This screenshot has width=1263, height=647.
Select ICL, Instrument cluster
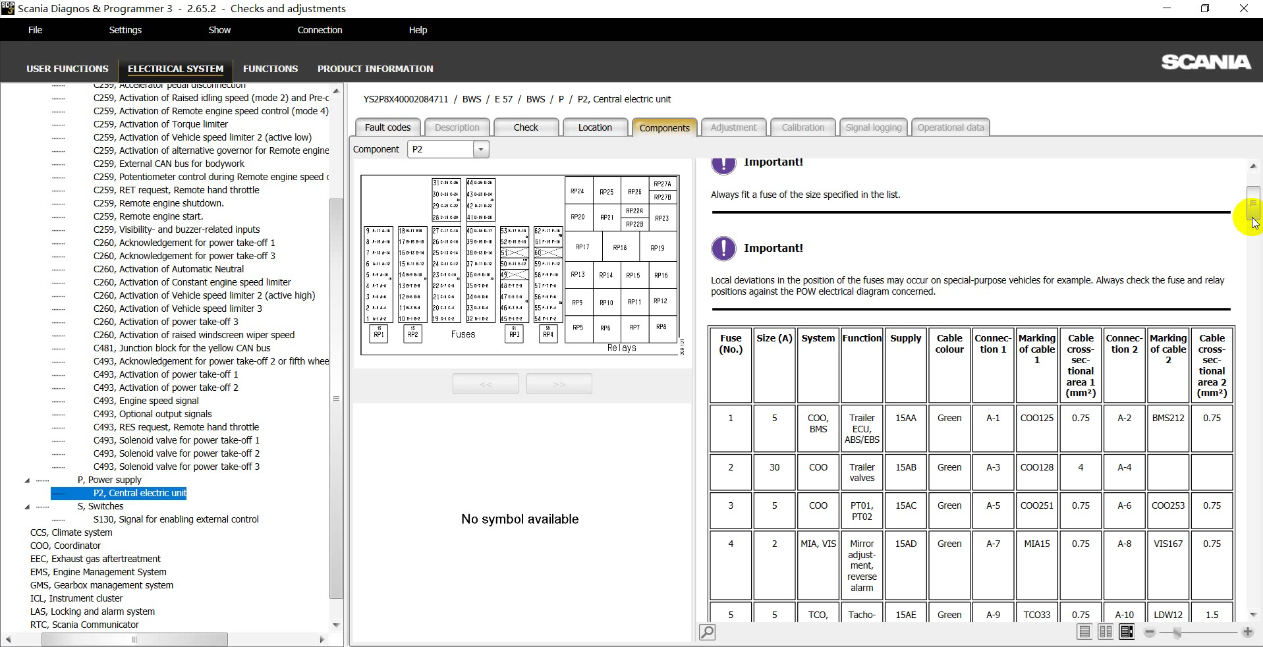tap(76, 598)
